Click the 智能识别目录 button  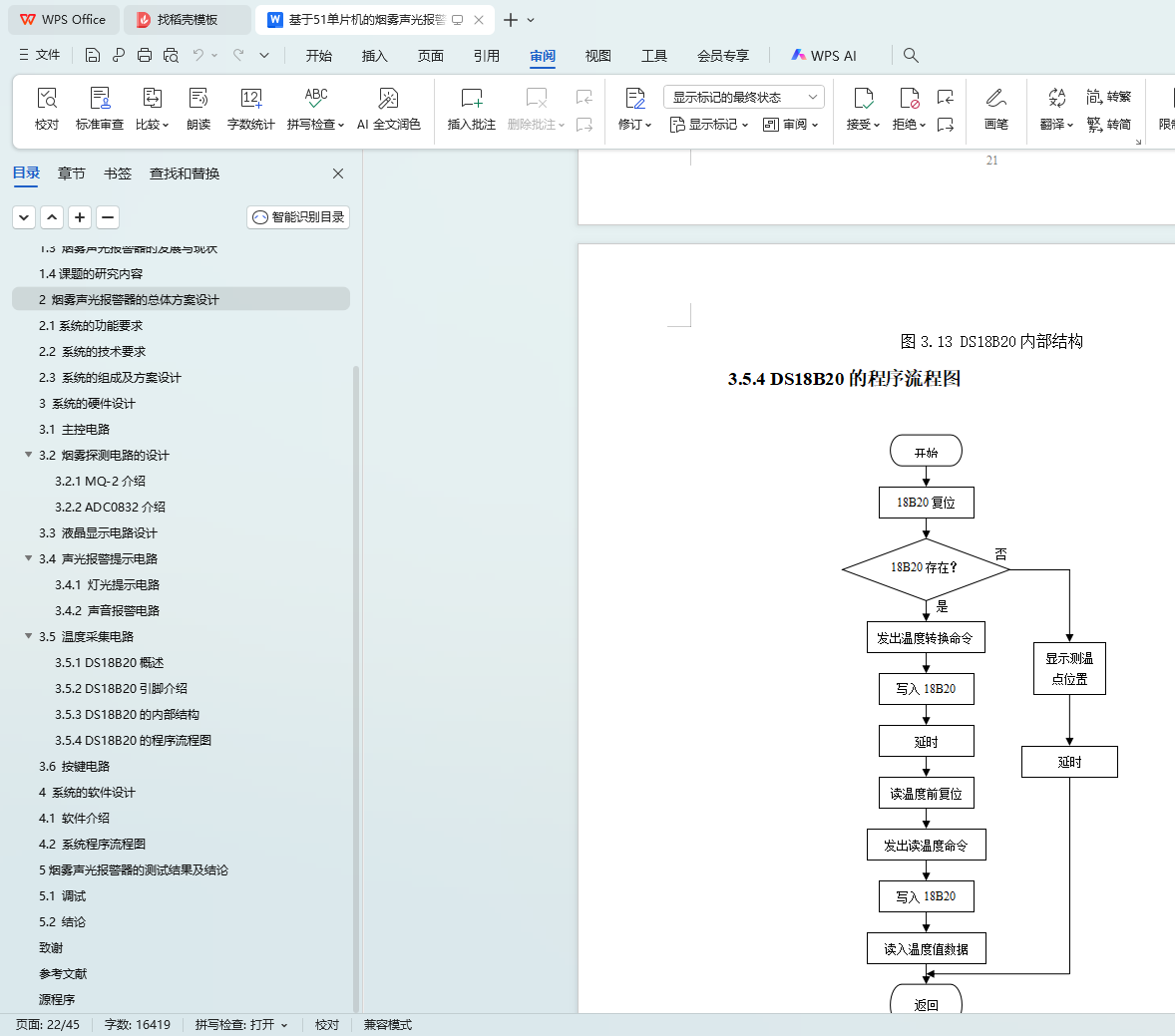tap(298, 217)
